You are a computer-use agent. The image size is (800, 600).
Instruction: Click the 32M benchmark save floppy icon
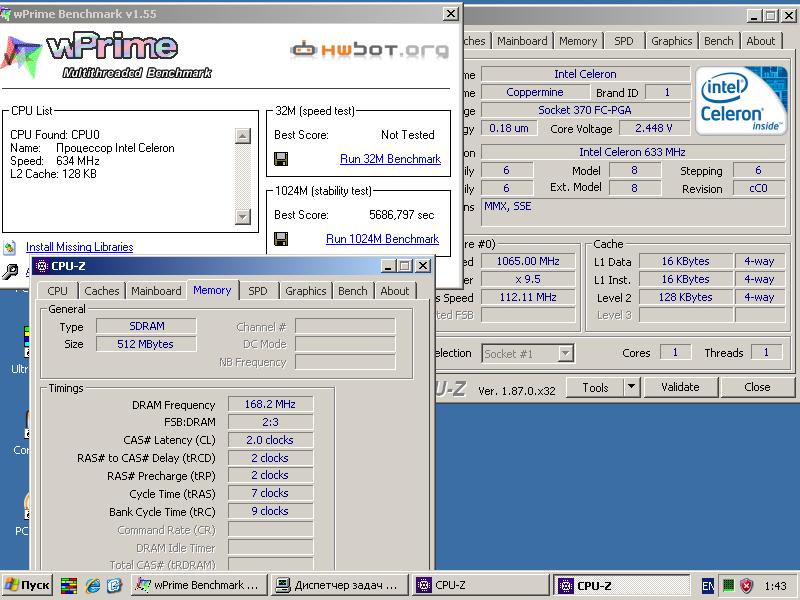(x=281, y=159)
